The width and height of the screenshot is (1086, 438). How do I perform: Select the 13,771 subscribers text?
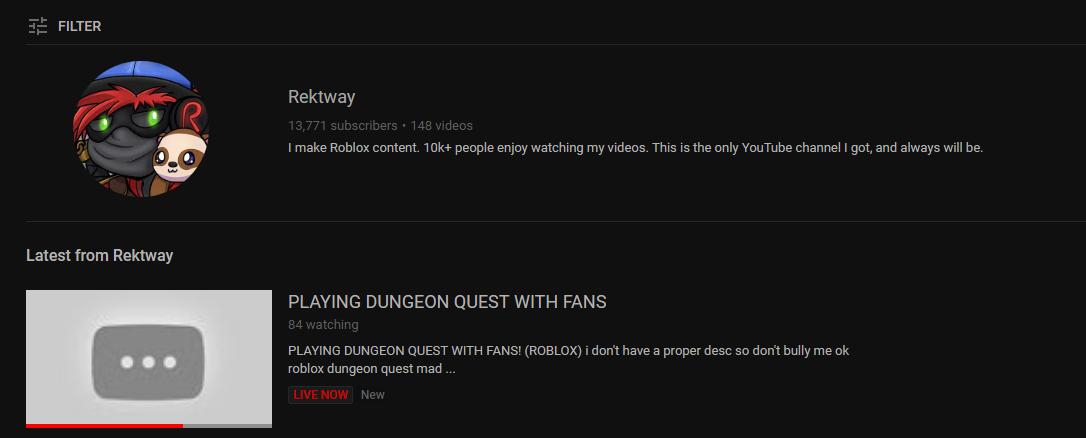pos(343,126)
